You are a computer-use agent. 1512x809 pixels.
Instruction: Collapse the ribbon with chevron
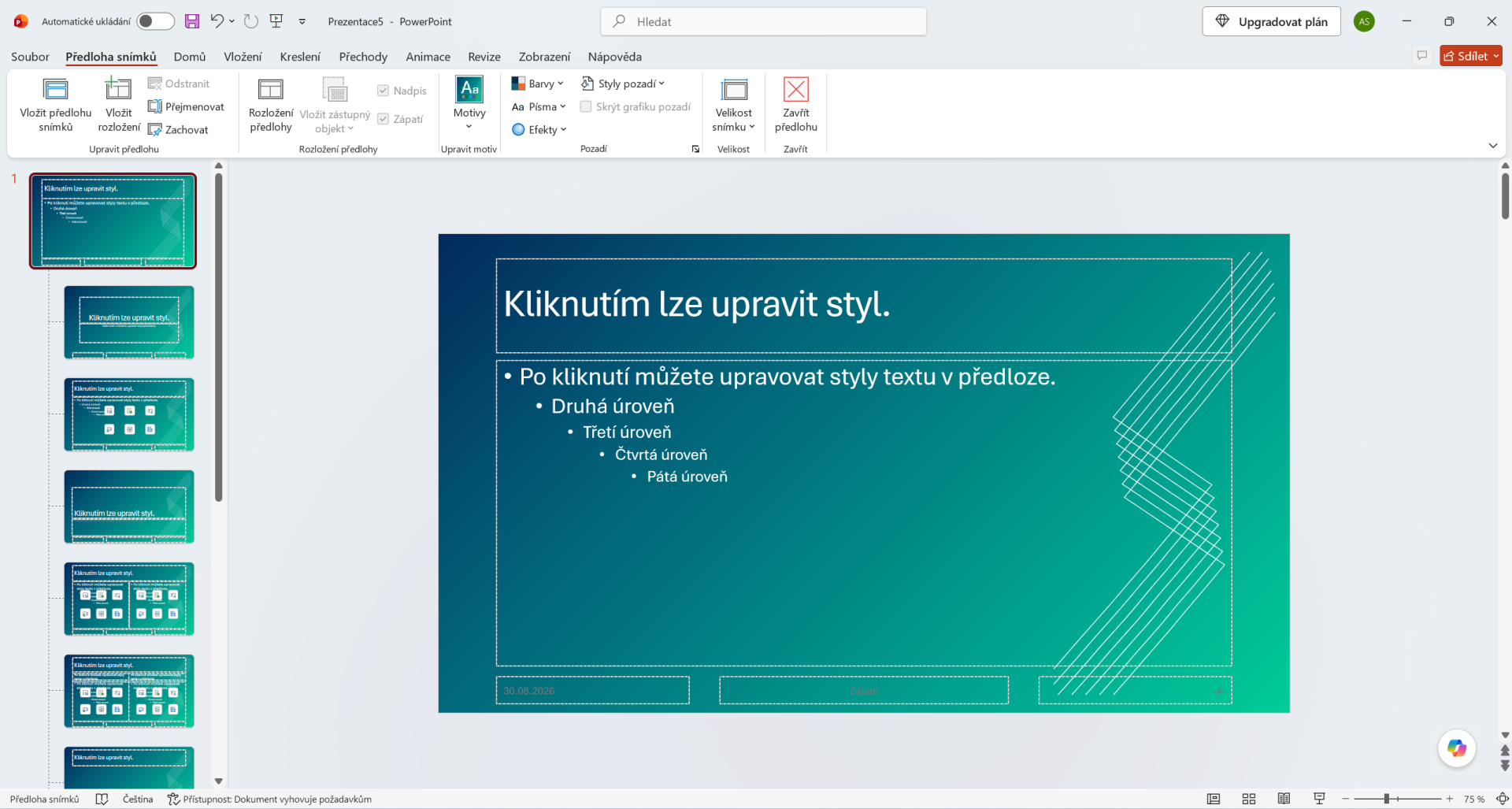pos(1493,146)
